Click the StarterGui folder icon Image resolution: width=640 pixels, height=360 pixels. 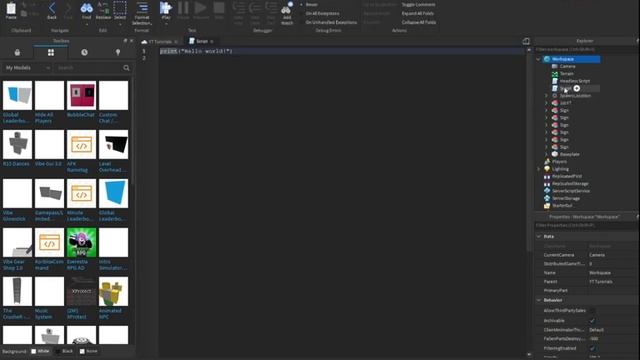[x=547, y=205]
